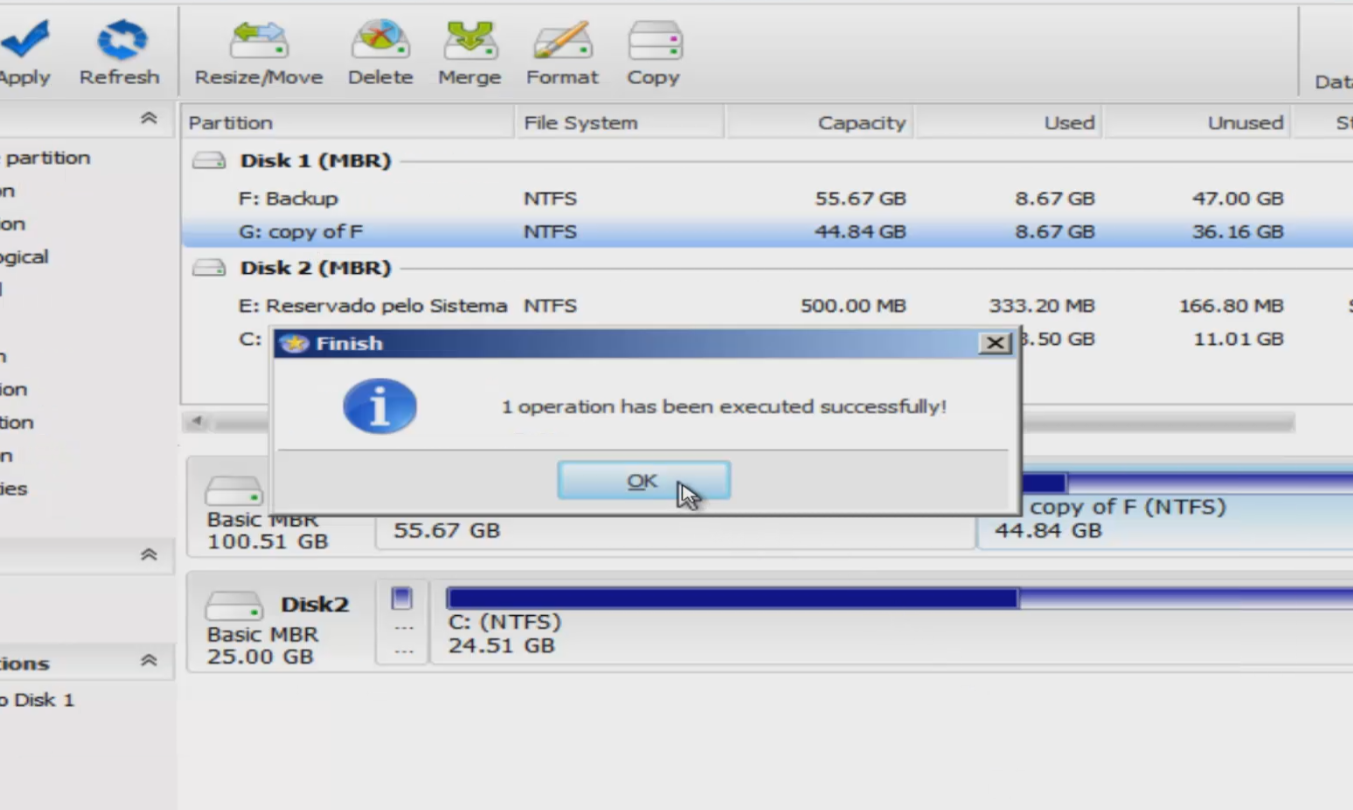Sort by the Used column header
Screen dimensions: 1353x810
(x=1009, y=123)
